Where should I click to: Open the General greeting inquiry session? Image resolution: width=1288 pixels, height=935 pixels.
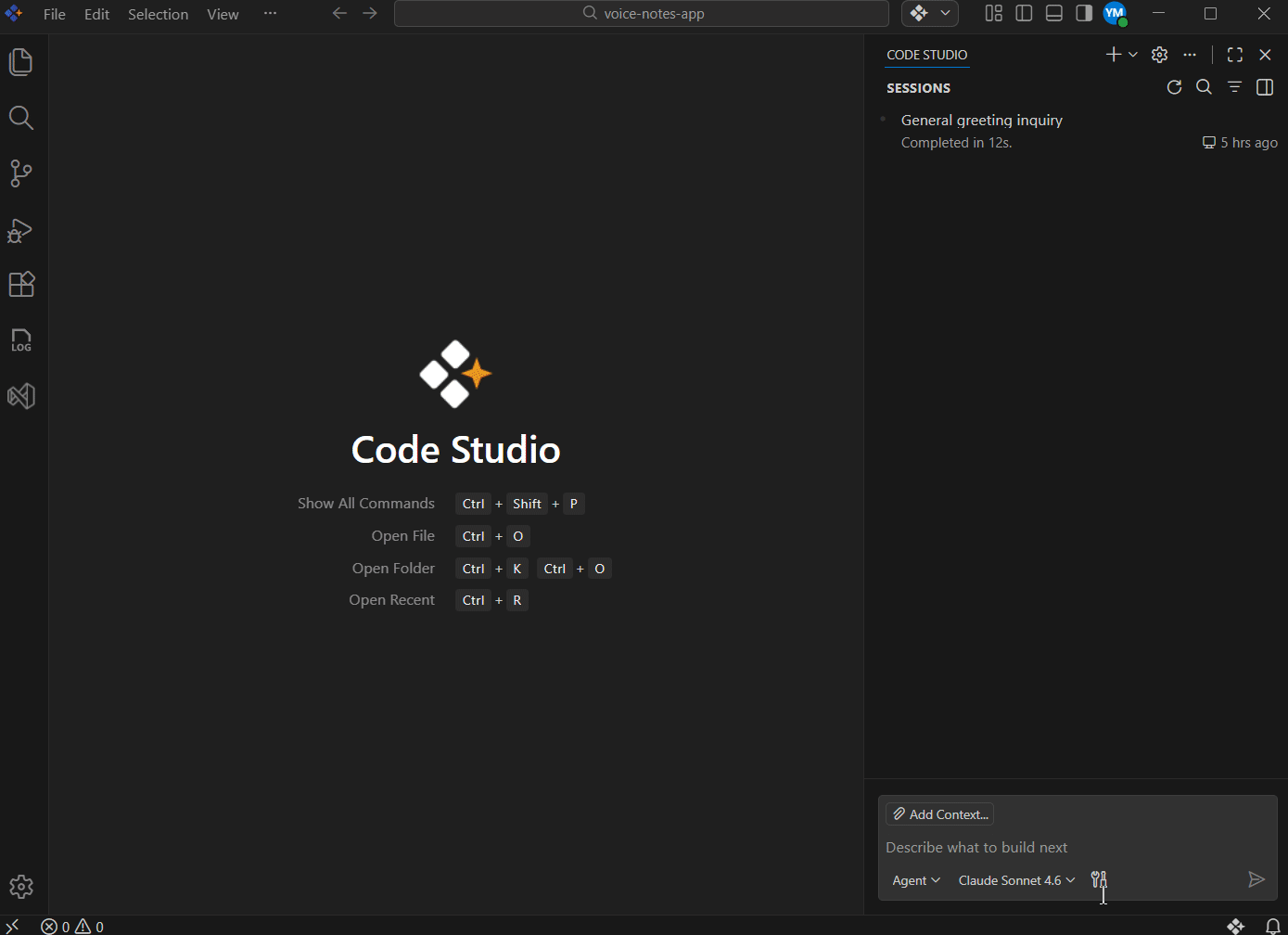1077,131
